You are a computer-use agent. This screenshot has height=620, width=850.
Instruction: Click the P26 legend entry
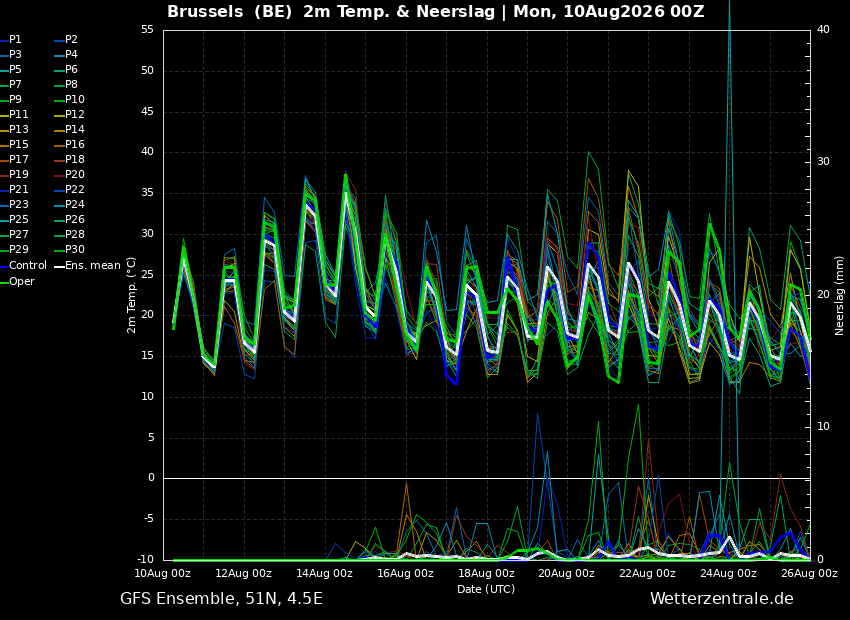70,219
